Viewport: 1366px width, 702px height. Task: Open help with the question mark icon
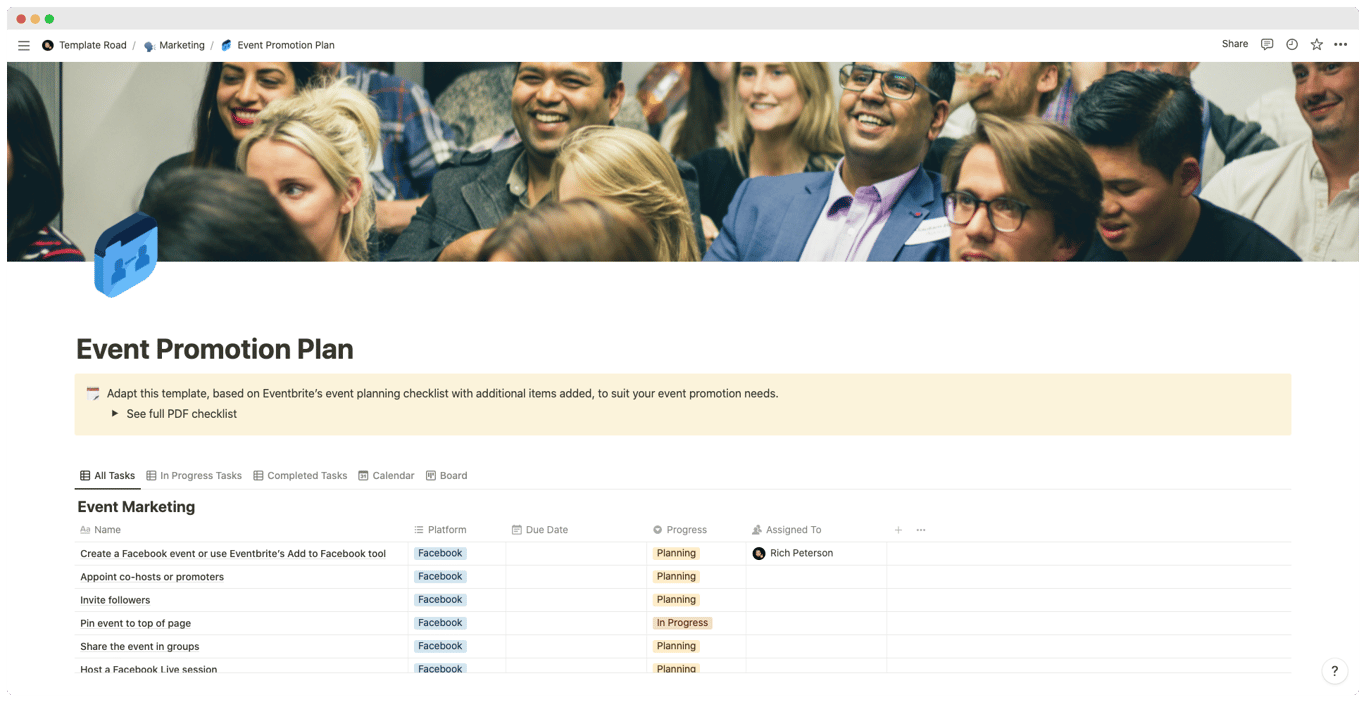point(1334,671)
